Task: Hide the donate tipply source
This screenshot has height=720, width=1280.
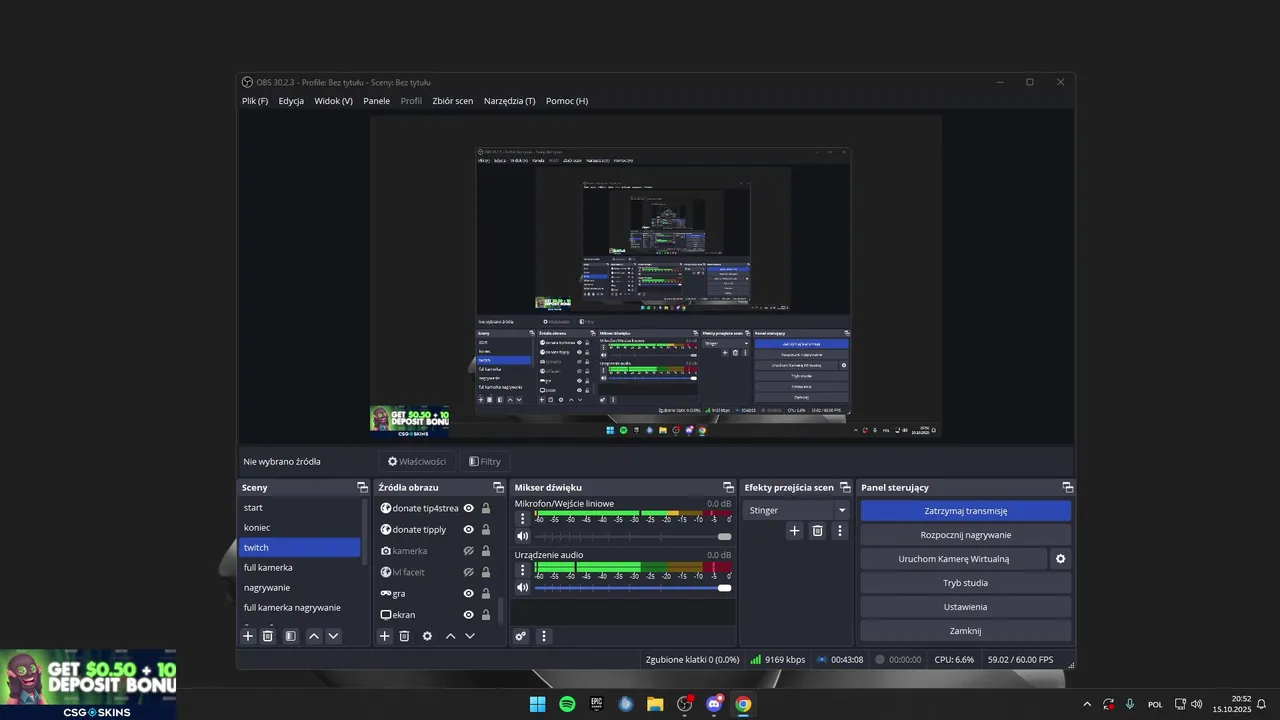Action: (x=468, y=530)
